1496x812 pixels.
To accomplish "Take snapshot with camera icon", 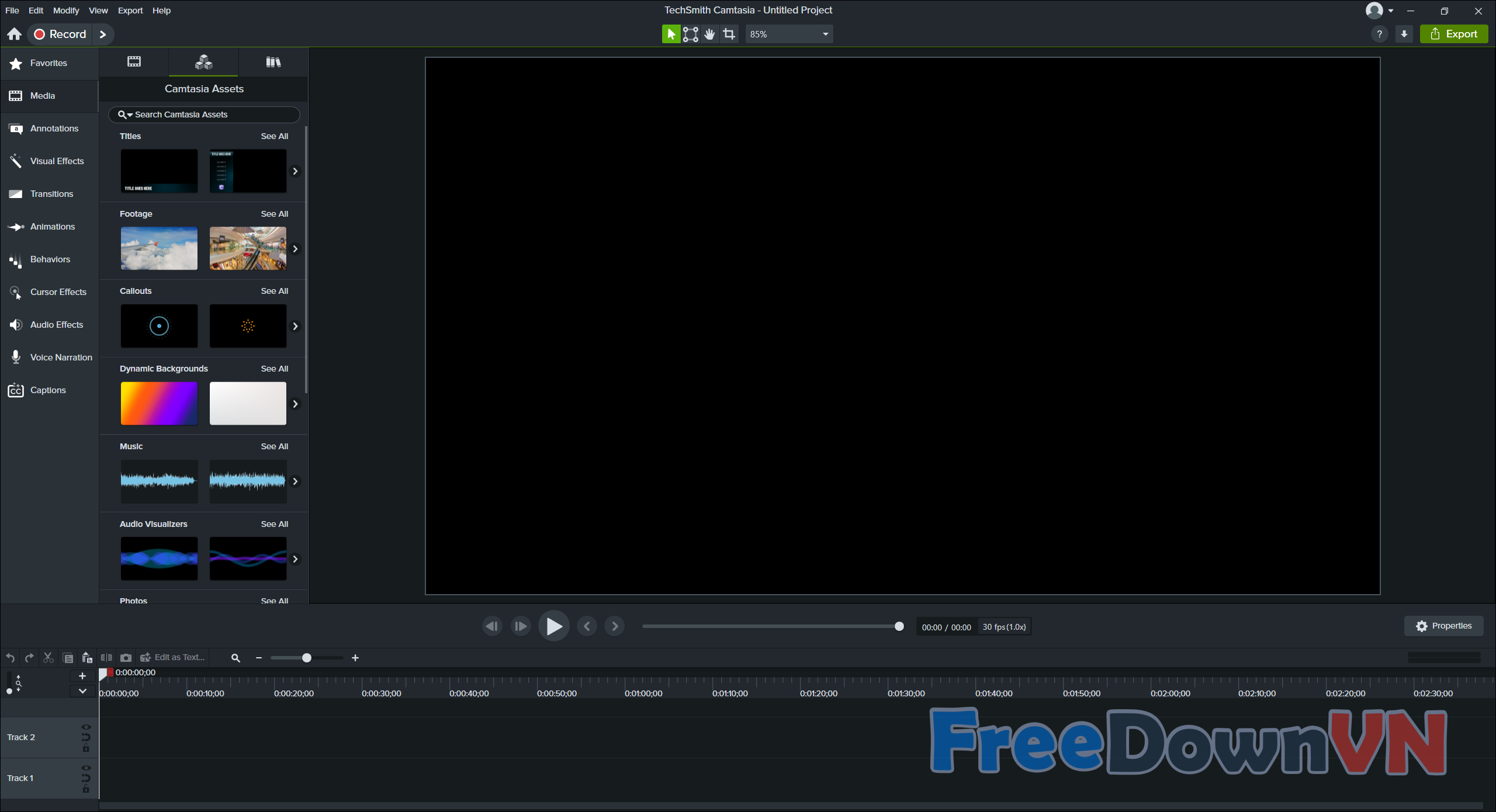I will click(126, 658).
